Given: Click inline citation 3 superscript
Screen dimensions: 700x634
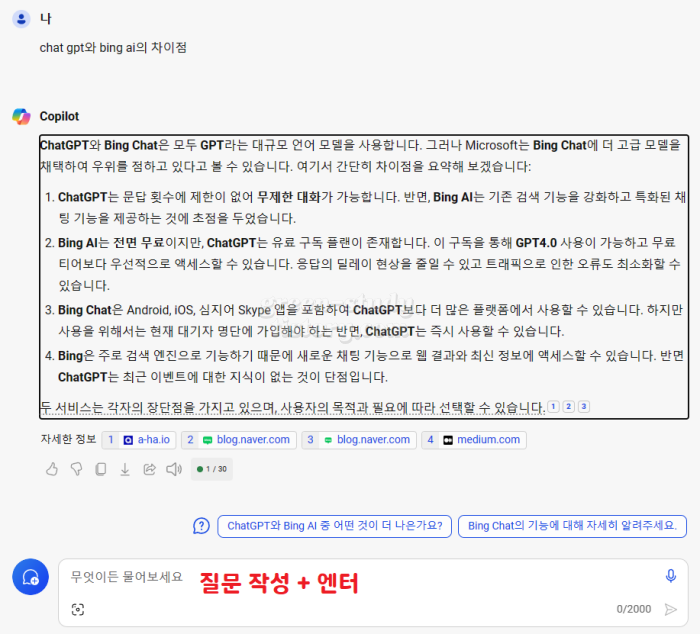Looking at the screenshot, I should click(584, 406).
